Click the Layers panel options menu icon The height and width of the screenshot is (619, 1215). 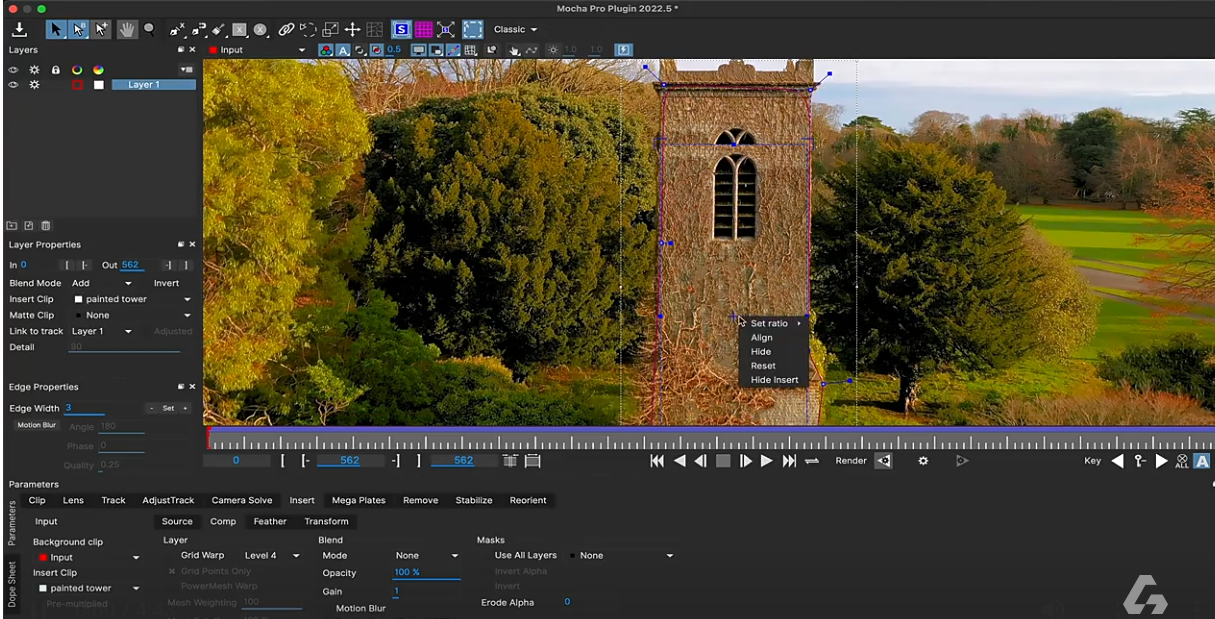tap(186, 70)
